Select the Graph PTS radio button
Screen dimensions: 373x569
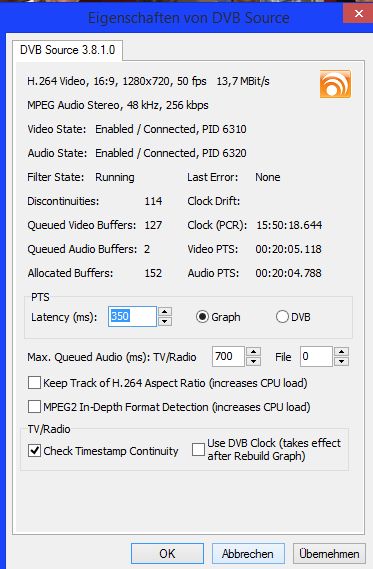click(202, 317)
